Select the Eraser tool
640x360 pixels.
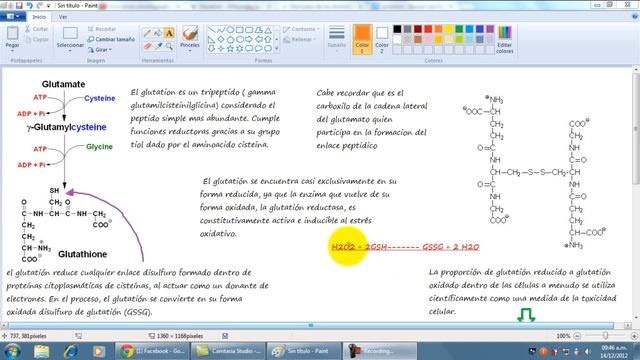pos(147,46)
